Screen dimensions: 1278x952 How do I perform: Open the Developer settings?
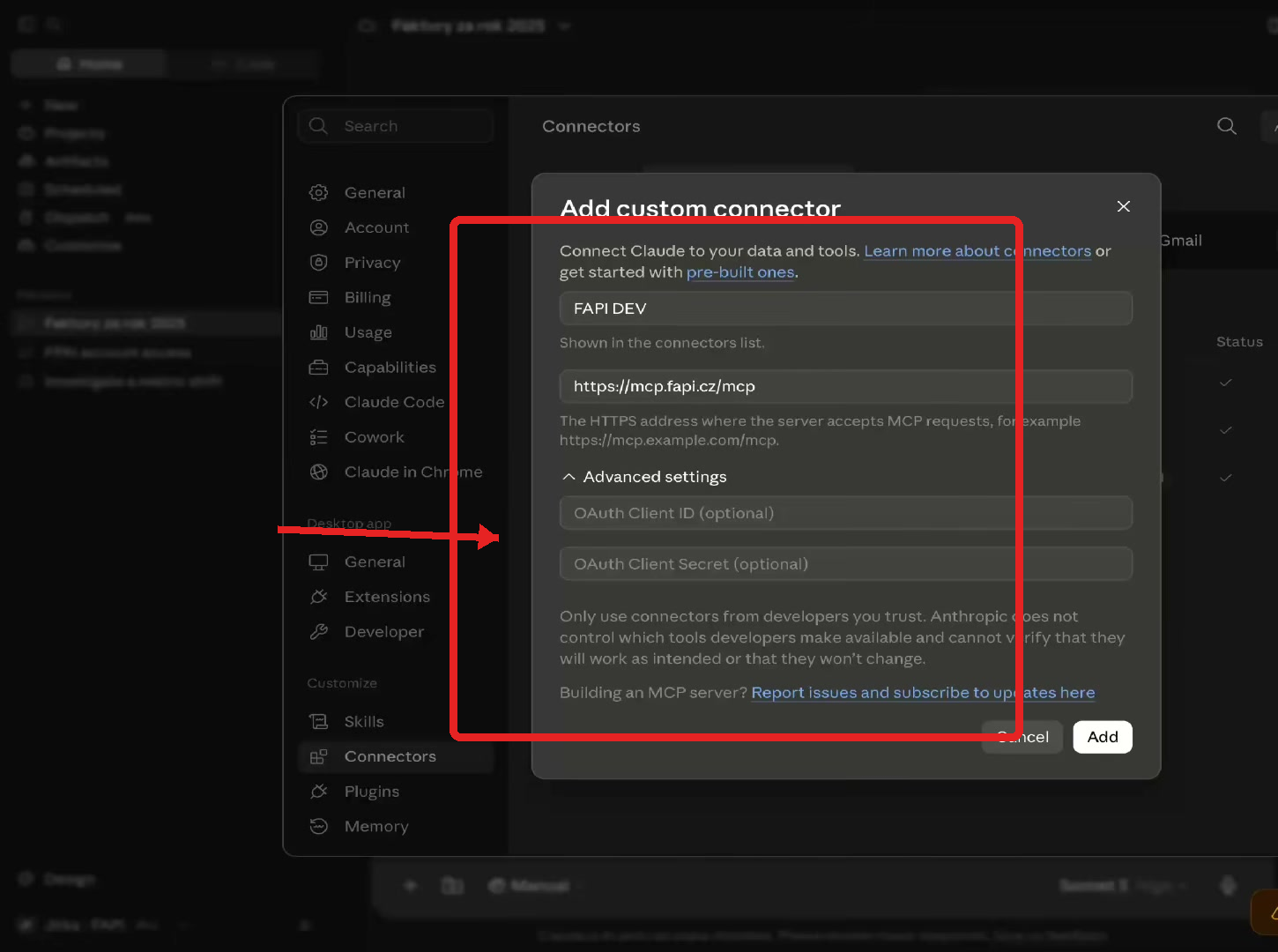pyautogui.click(x=384, y=632)
